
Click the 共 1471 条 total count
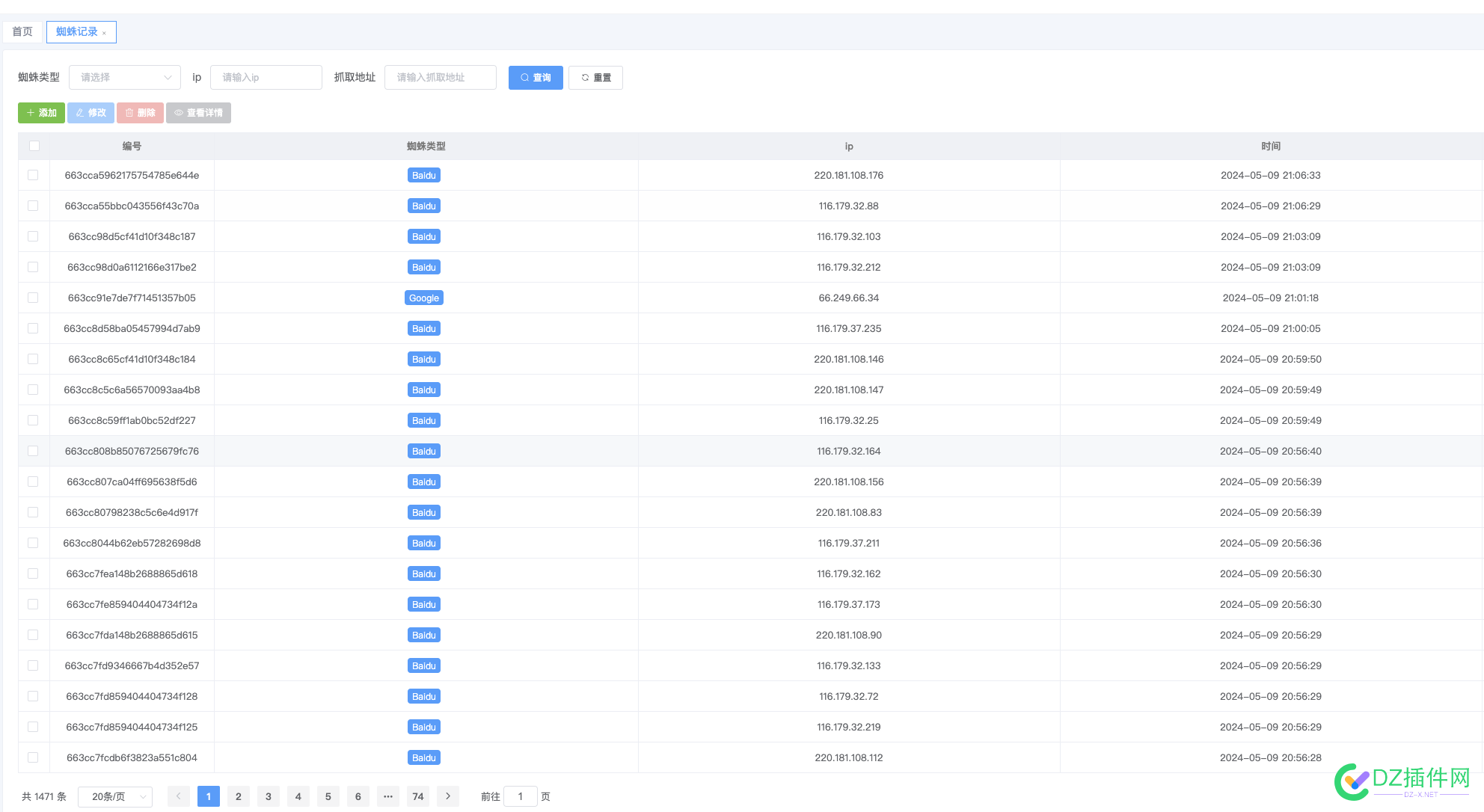(44, 796)
